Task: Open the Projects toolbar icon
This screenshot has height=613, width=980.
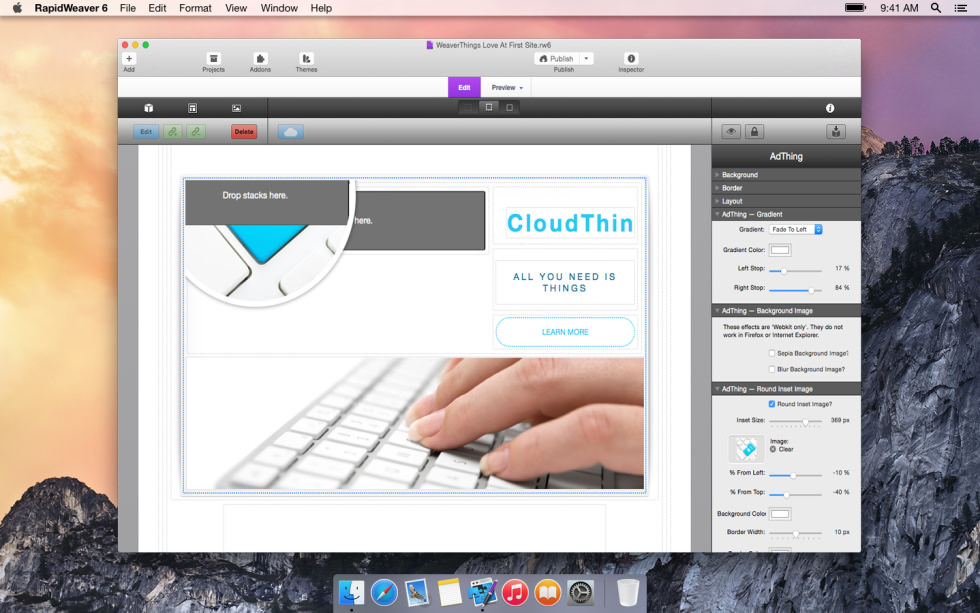Action: pos(213,59)
